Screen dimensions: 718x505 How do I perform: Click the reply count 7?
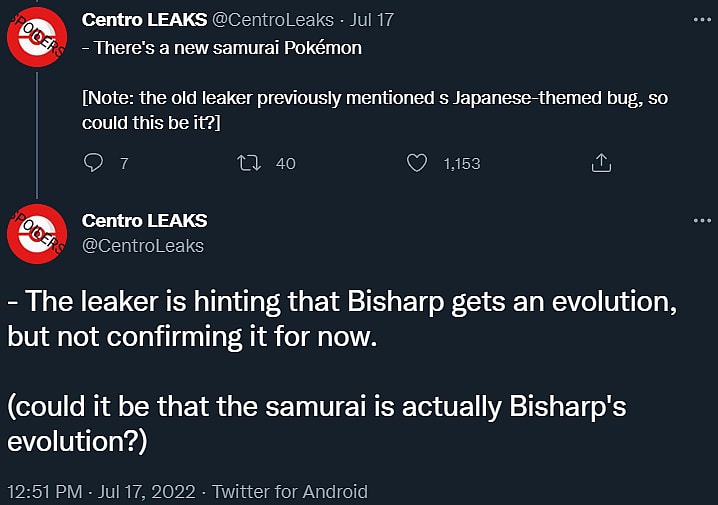click(x=124, y=163)
